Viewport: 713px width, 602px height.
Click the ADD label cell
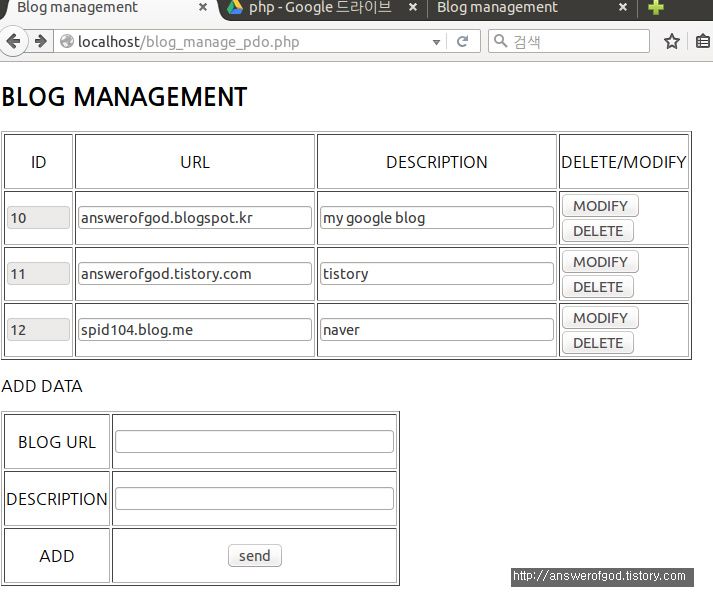pos(57,556)
